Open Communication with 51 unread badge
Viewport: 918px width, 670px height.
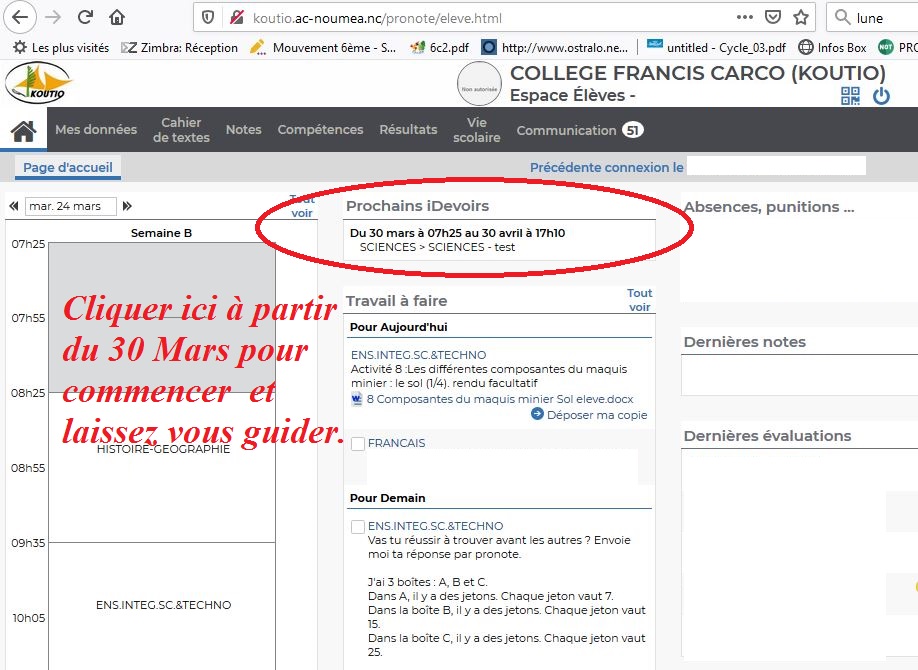(x=578, y=130)
